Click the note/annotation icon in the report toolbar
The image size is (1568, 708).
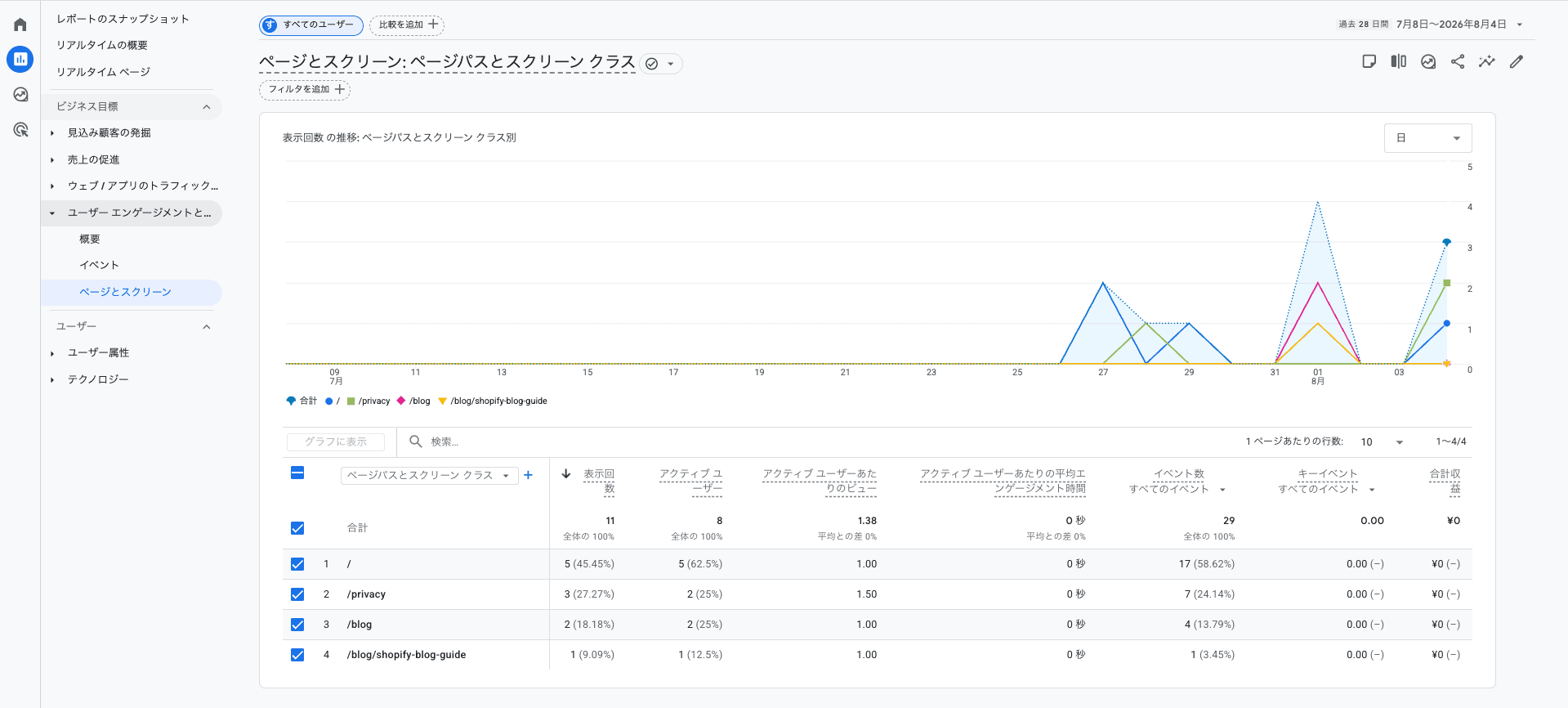[x=1369, y=61]
